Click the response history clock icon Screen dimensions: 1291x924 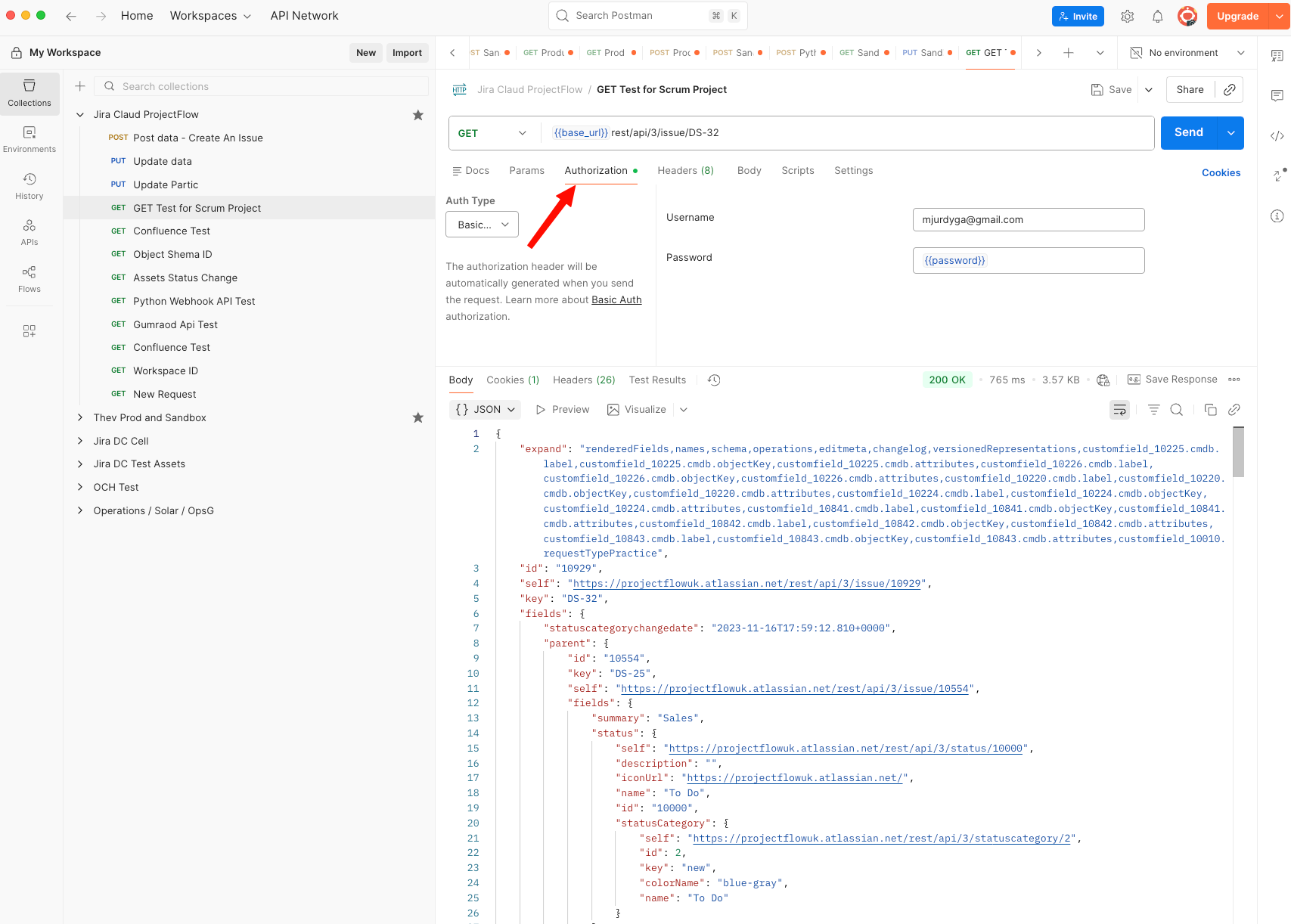713,380
